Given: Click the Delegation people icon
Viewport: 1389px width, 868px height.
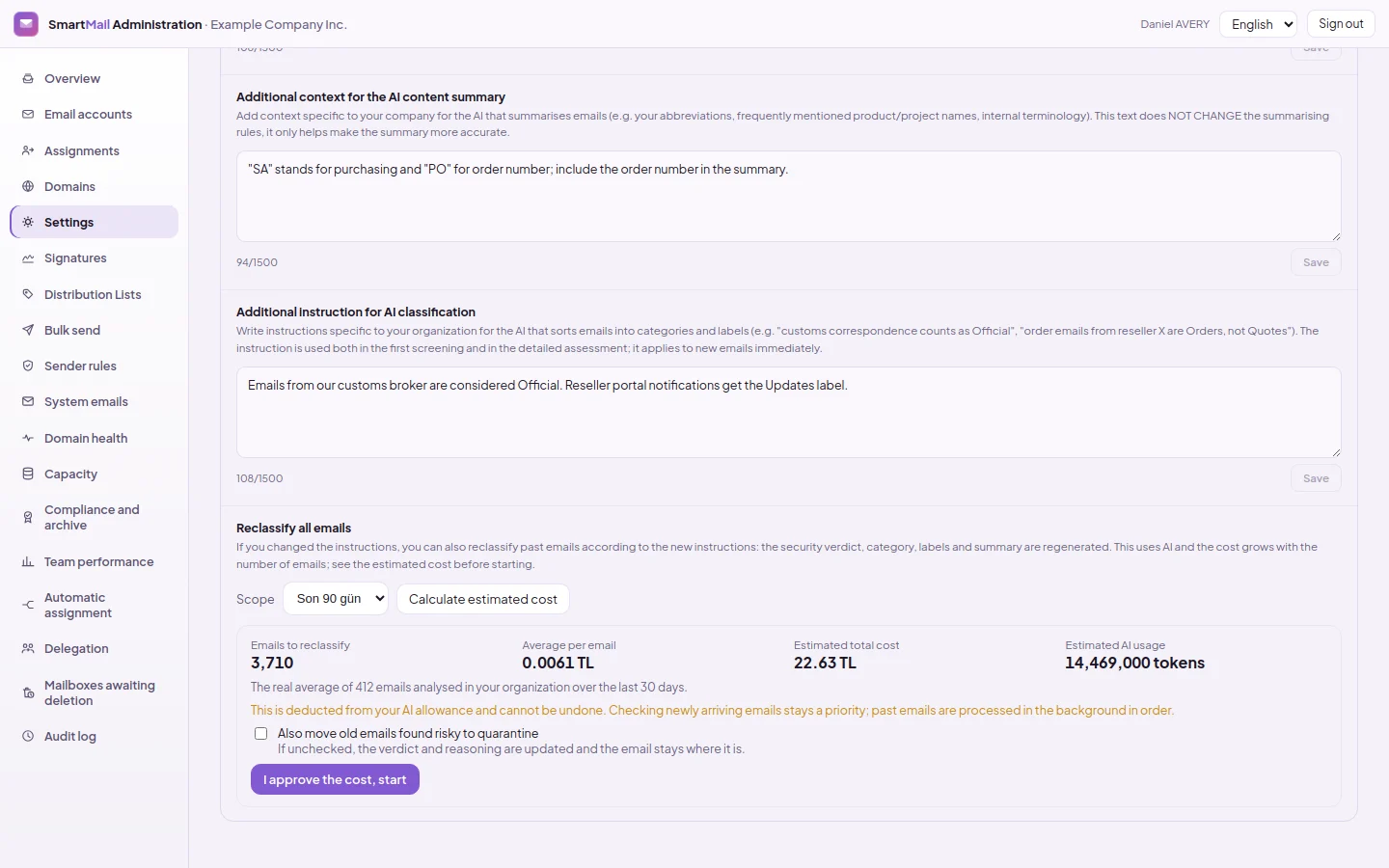Looking at the screenshot, I should (x=28, y=649).
